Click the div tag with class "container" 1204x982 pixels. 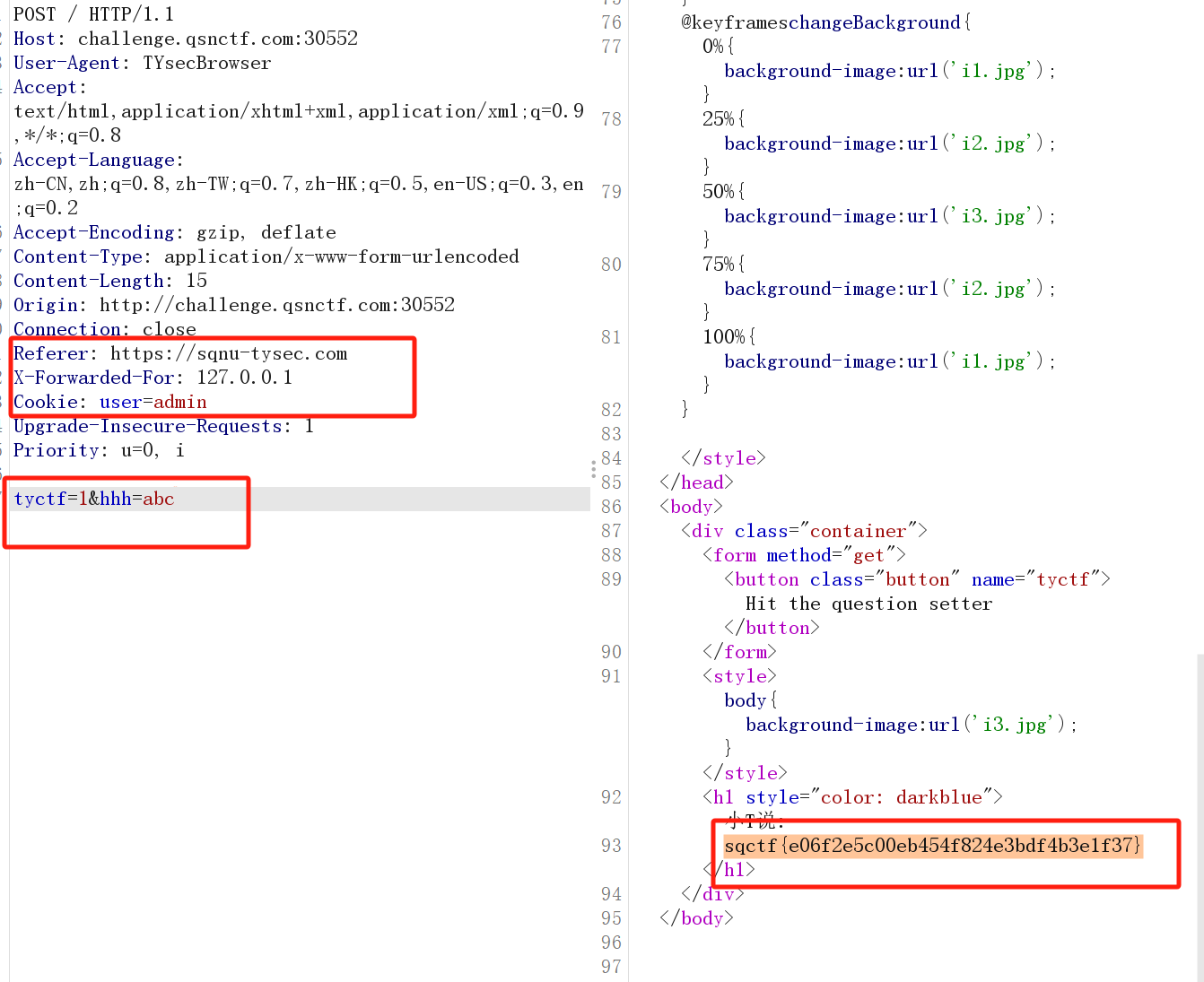[805, 531]
